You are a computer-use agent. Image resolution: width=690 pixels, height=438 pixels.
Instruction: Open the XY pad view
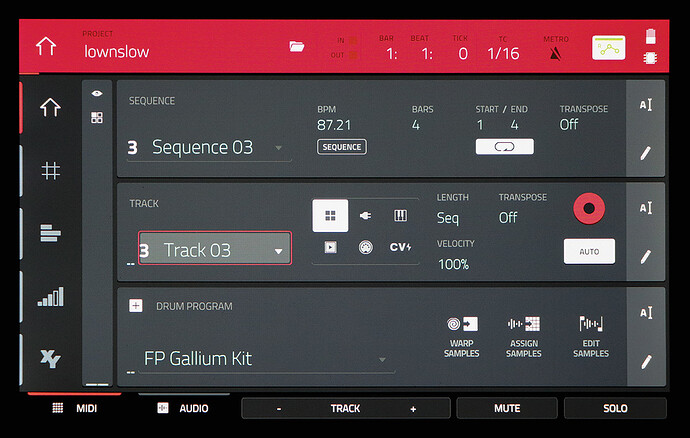[50, 358]
